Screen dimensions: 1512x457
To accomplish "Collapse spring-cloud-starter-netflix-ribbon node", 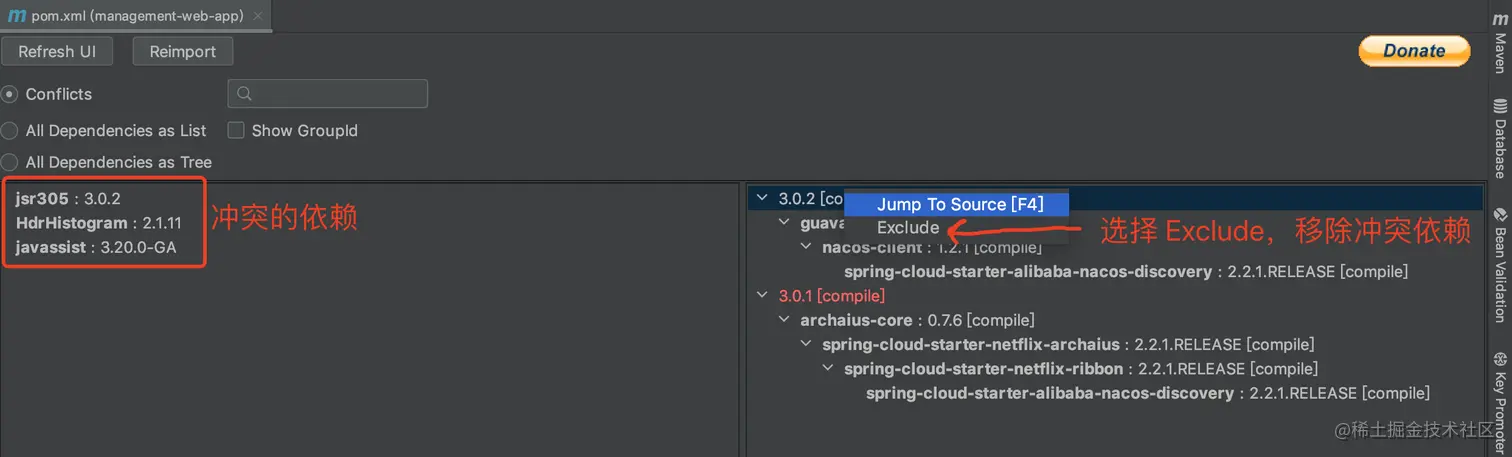I will pos(830,369).
